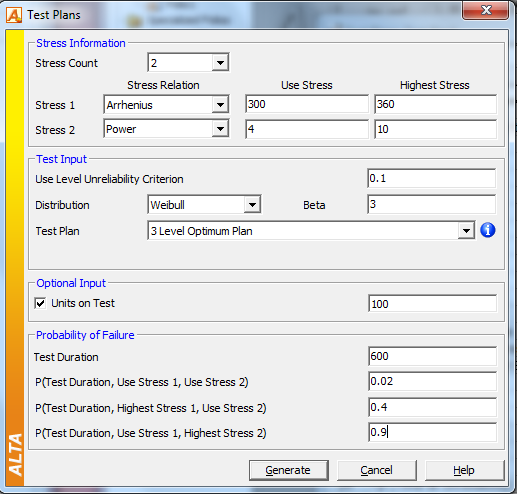Click the Beta value field

432,204
